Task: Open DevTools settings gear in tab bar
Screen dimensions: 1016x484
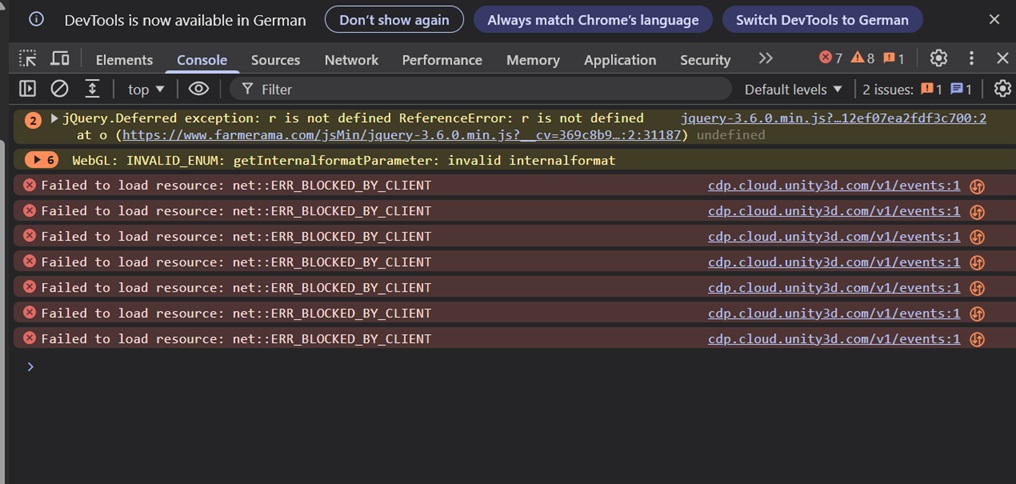Action: coord(938,58)
